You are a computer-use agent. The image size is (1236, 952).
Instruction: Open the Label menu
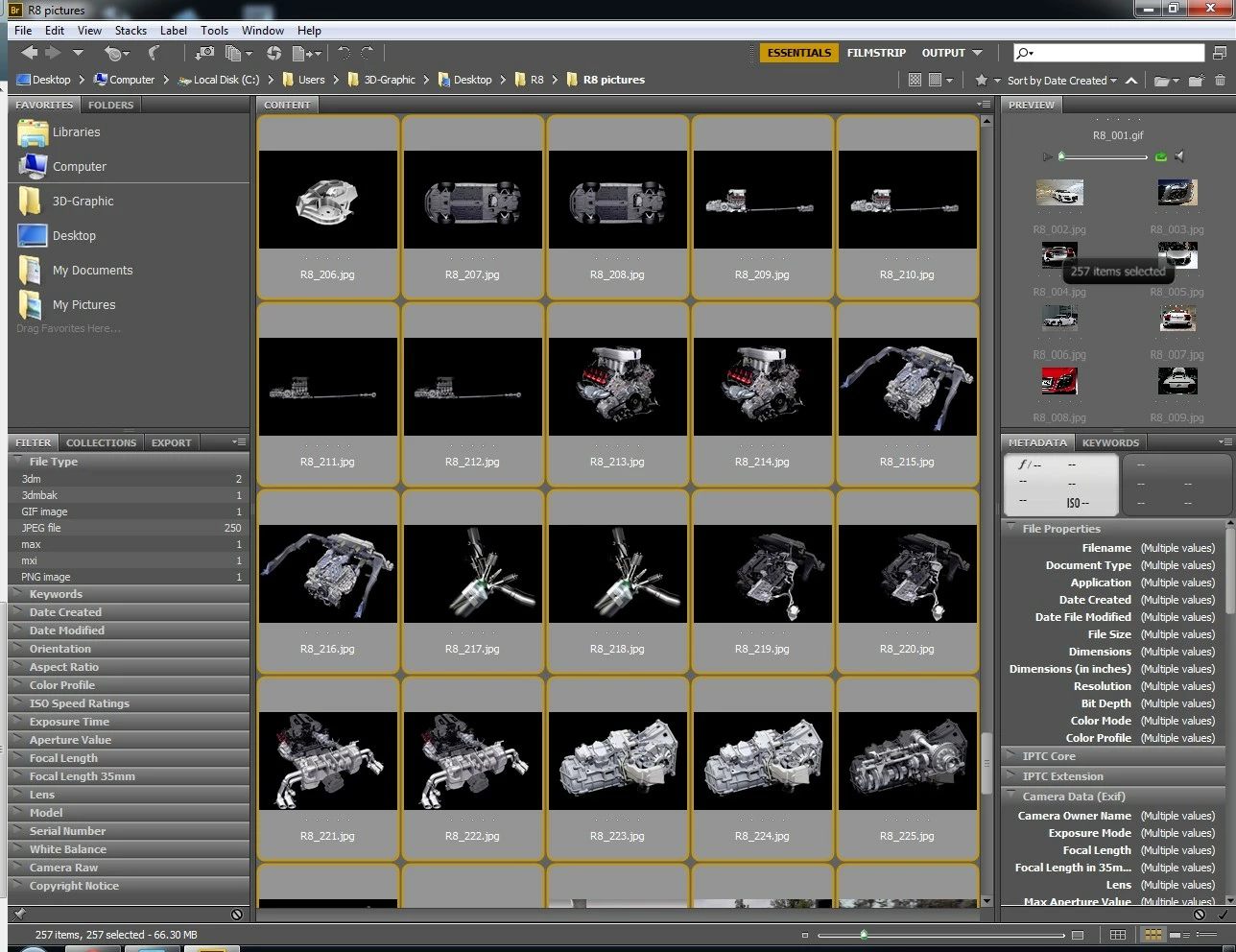click(174, 31)
